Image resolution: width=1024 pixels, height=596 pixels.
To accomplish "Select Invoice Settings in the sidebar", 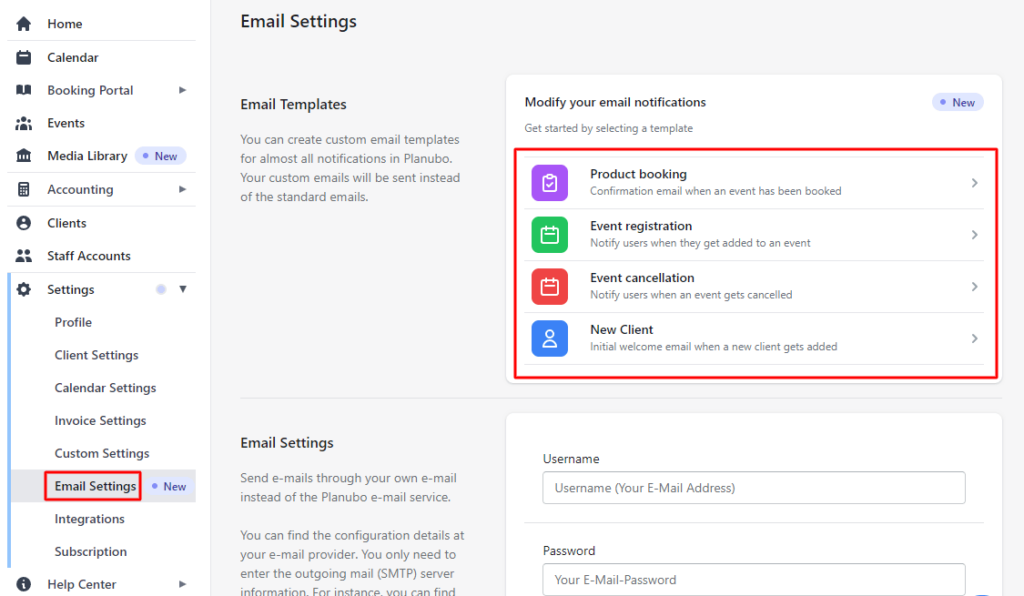I will point(100,420).
